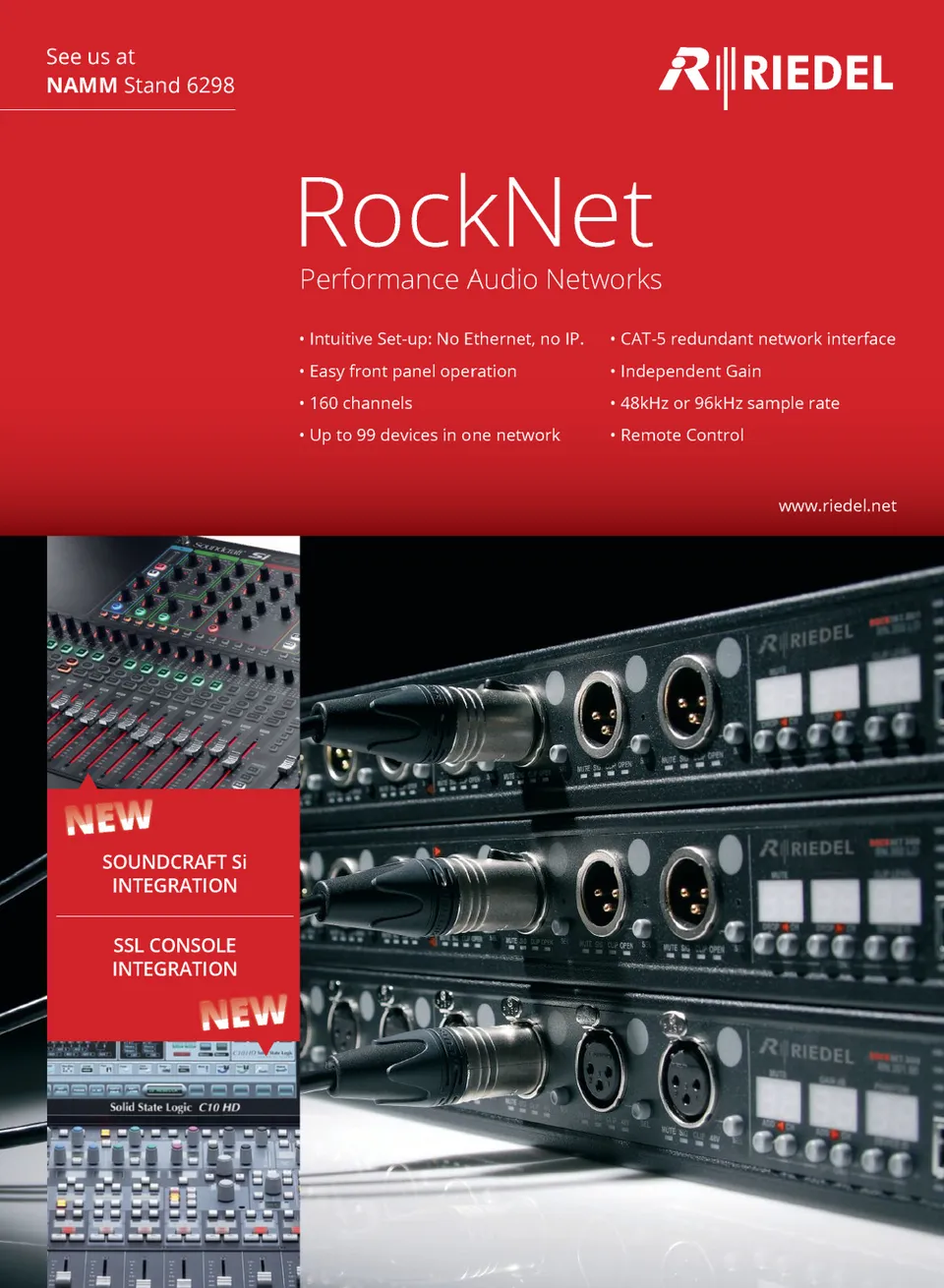Click the CAT-5 redundant network interface text

[x=757, y=338]
